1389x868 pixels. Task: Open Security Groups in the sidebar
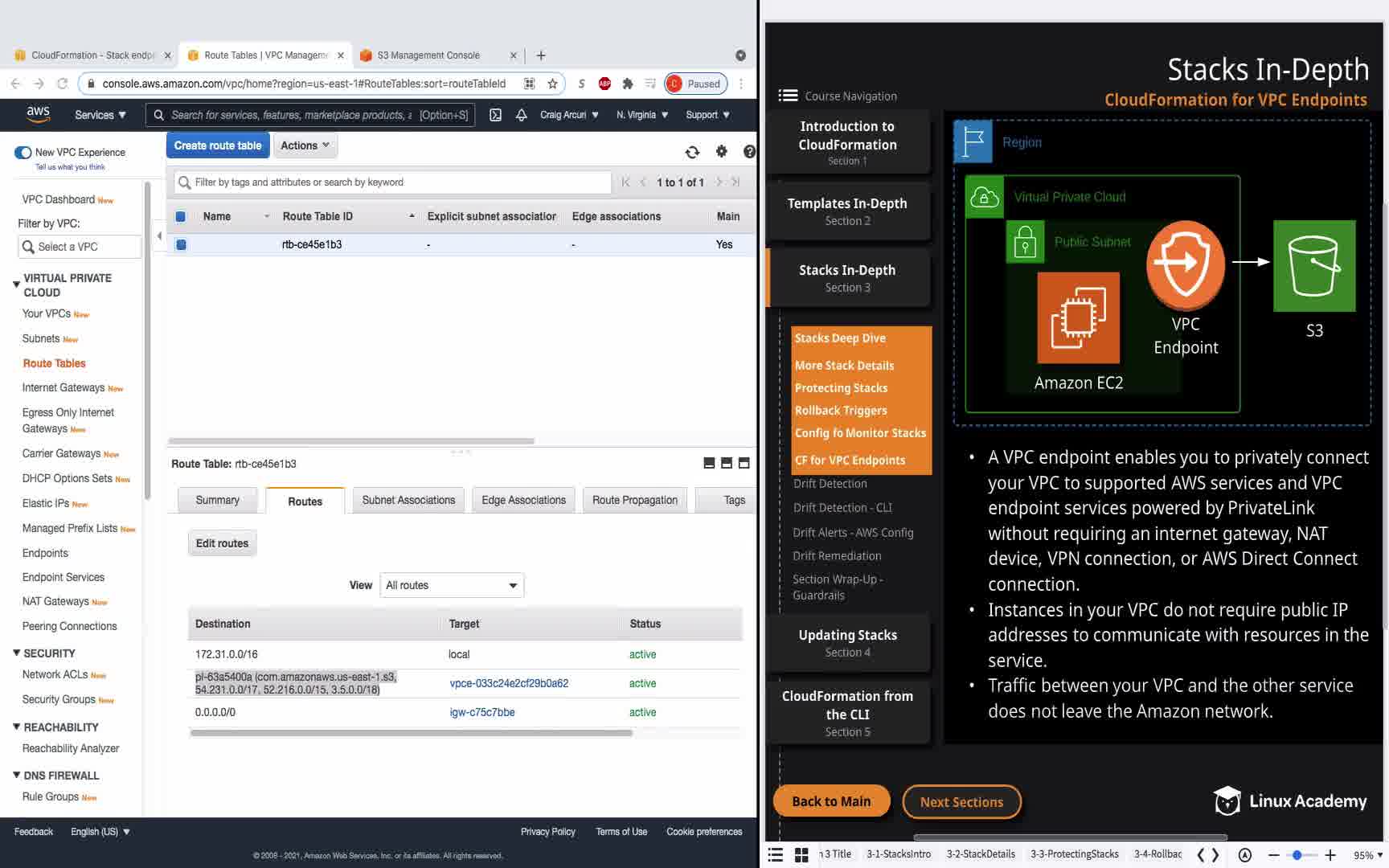click(x=59, y=699)
